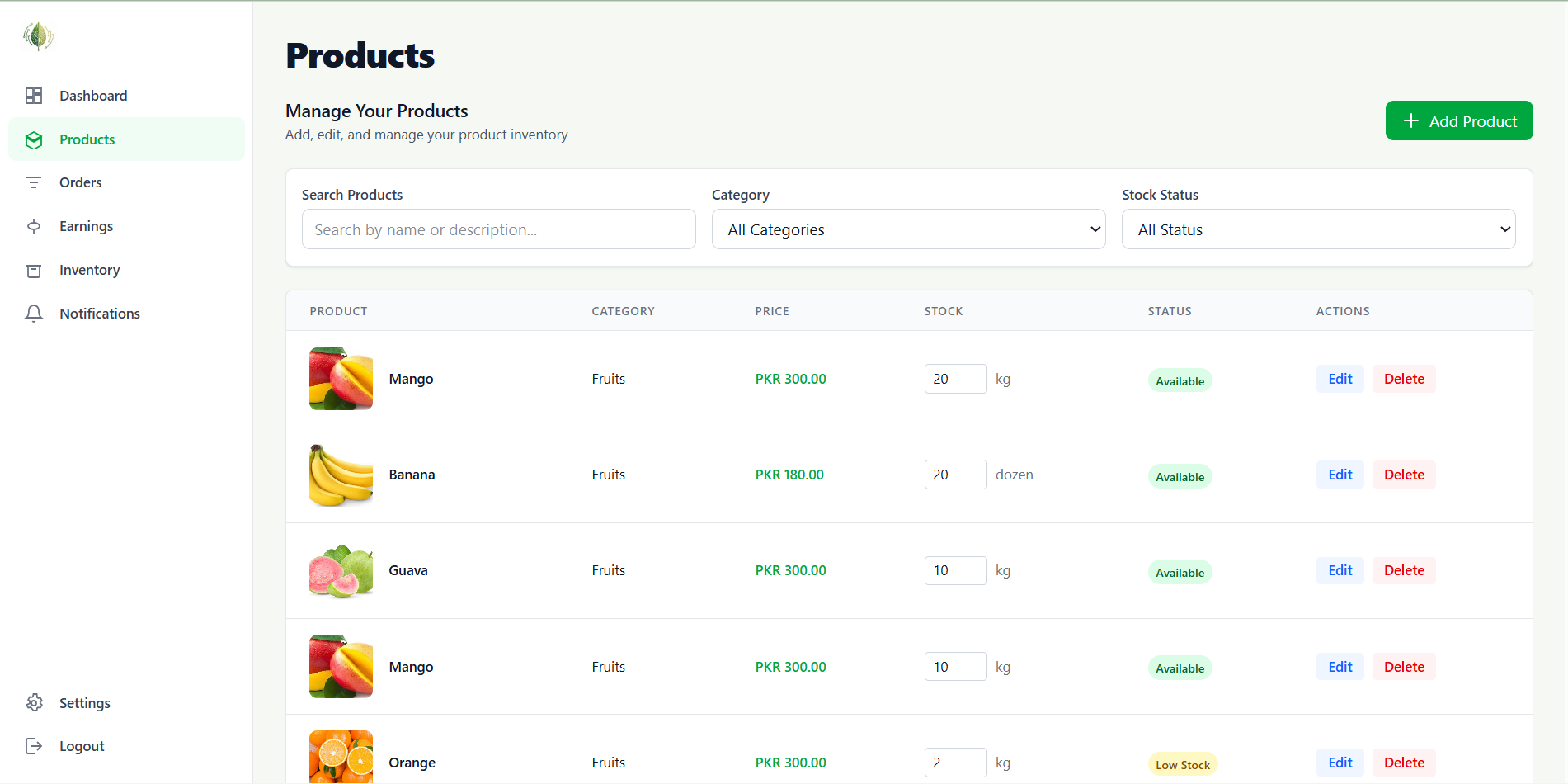Delete the Banana product

[x=1404, y=475]
